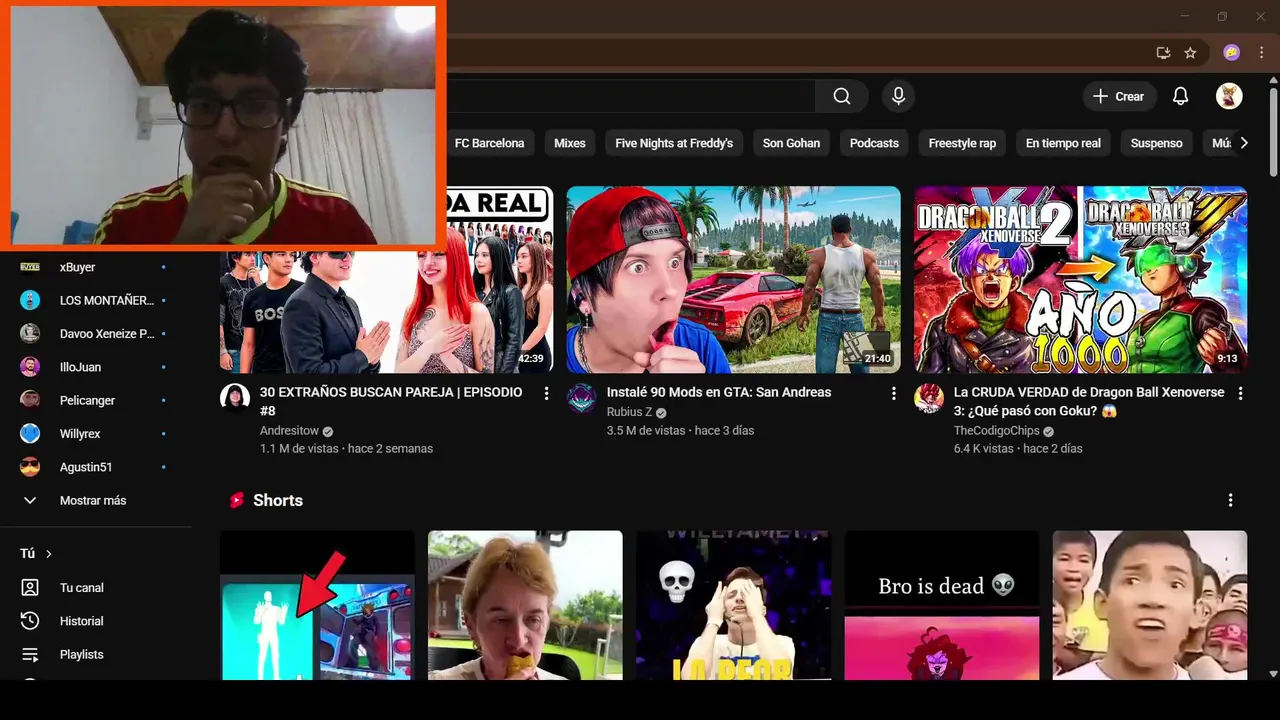Click title '30 EXTRAÑOS BUSCAN PAREJA | EPISODIO #8'
This screenshot has height=720, width=1280.
coord(391,401)
